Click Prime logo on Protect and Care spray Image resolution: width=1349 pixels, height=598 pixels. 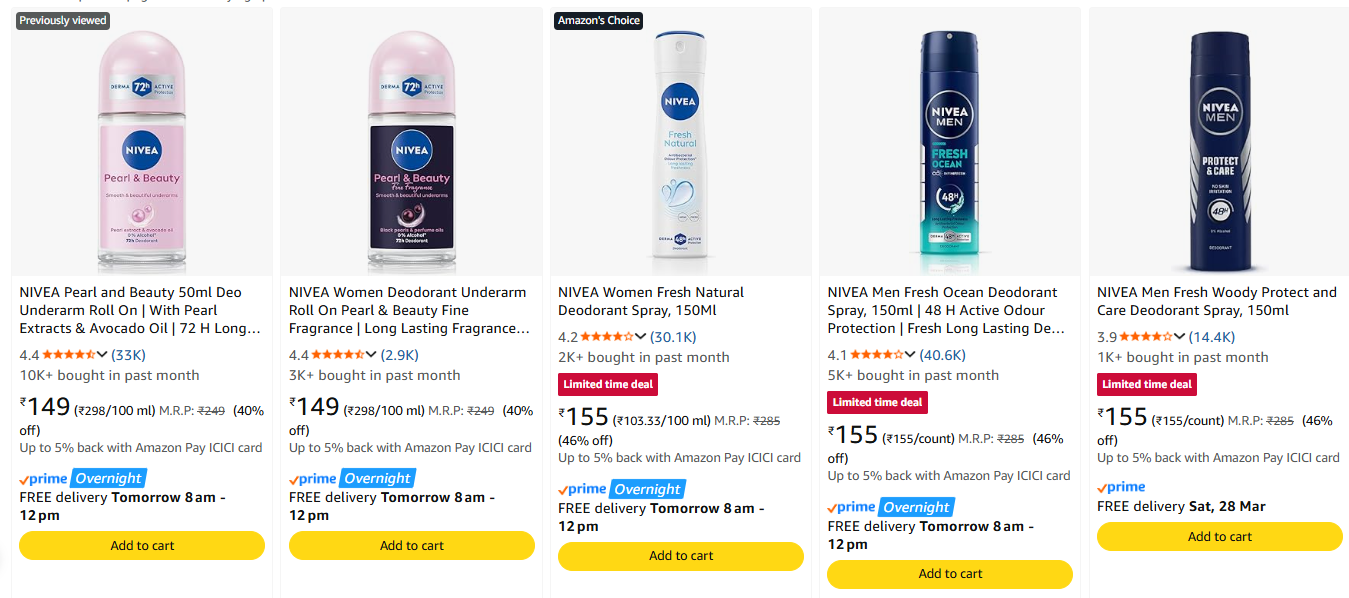1121,487
